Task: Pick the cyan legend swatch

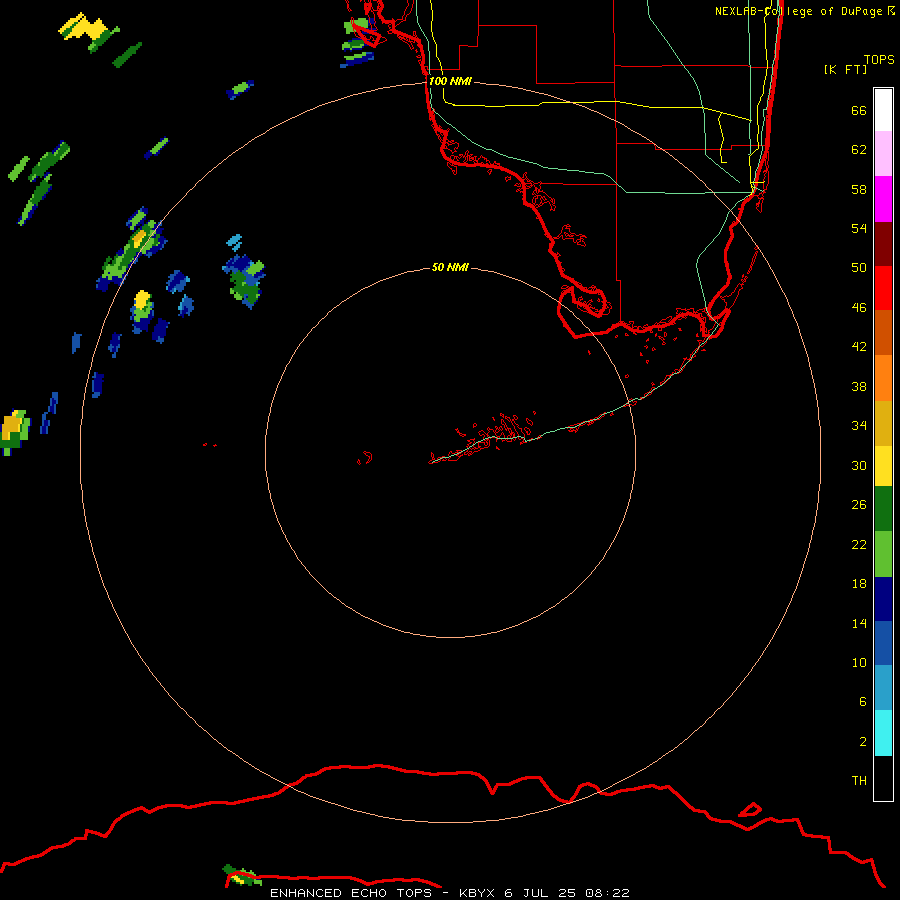Action: point(883,733)
